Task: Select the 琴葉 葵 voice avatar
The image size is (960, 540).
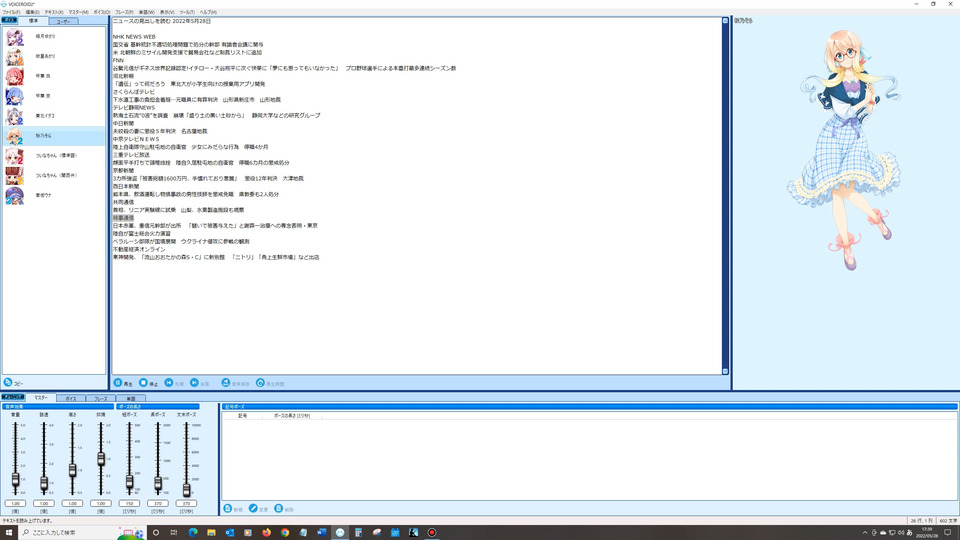Action: point(15,96)
